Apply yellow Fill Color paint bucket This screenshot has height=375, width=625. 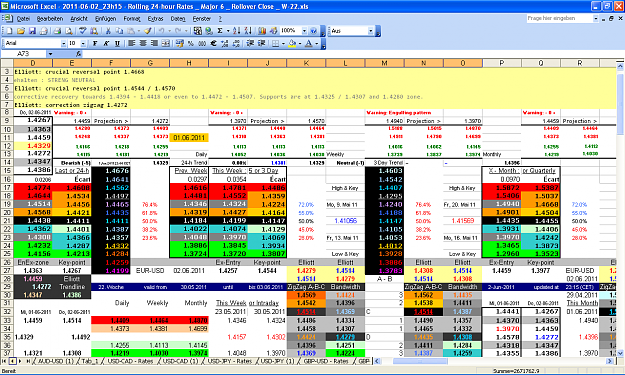coord(292,43)
